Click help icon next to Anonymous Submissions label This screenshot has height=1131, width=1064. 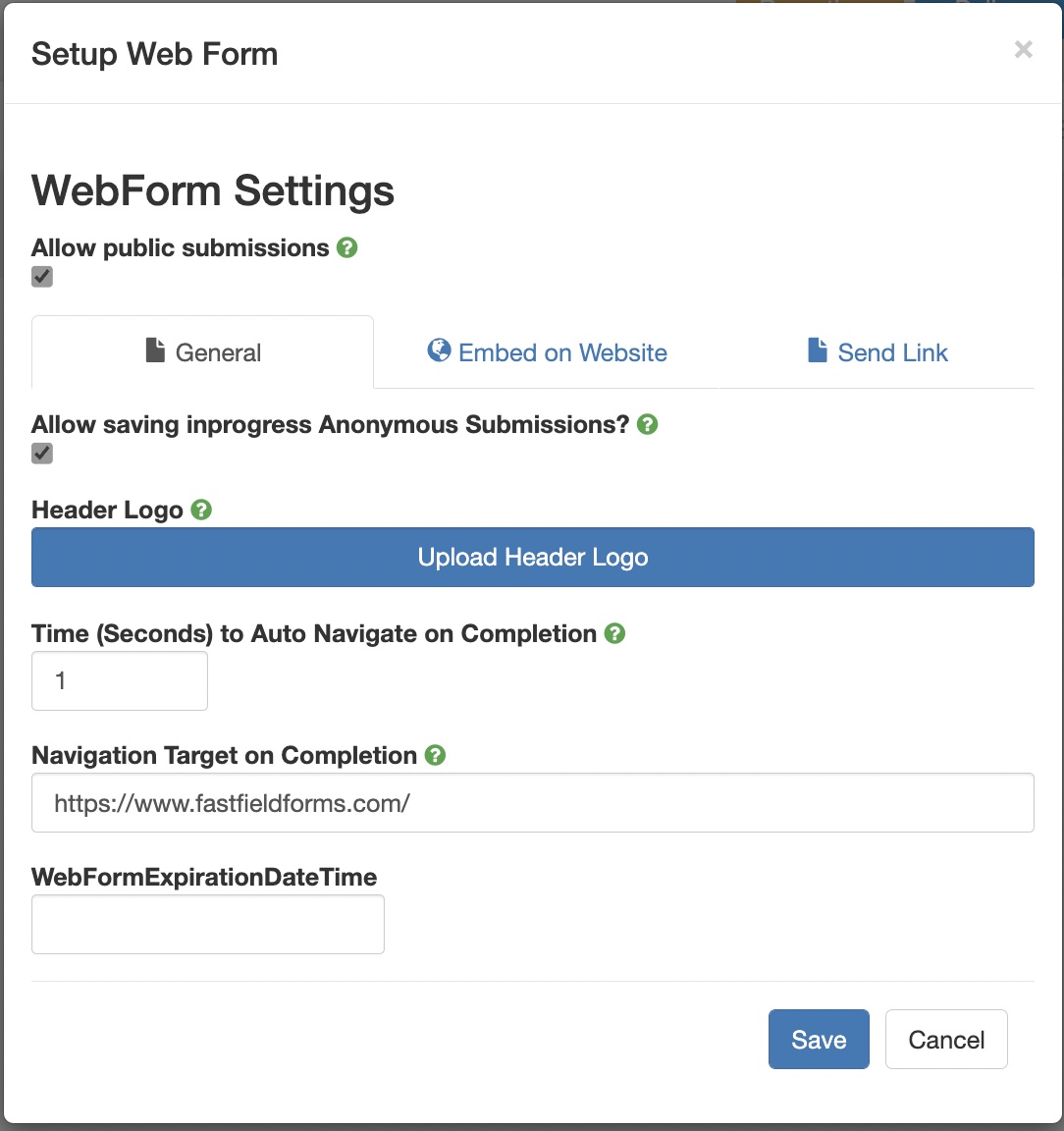647,424
